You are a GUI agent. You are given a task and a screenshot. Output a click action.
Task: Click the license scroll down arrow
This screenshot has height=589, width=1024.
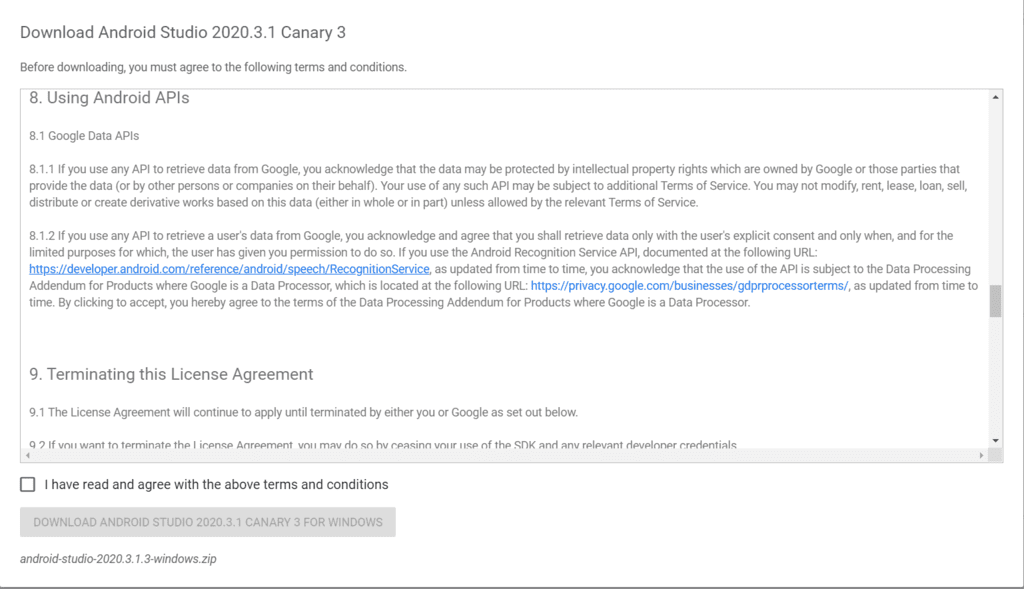[x=995, y=441]
